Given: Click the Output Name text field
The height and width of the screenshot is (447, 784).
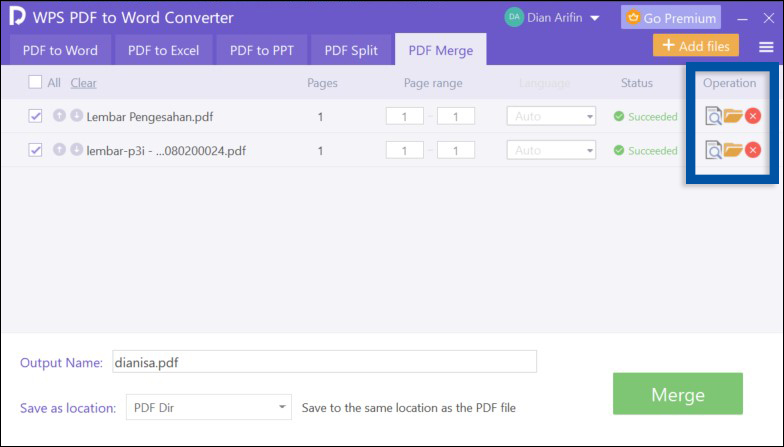Looking at the screenshot, I should click(x=323, y=362).
